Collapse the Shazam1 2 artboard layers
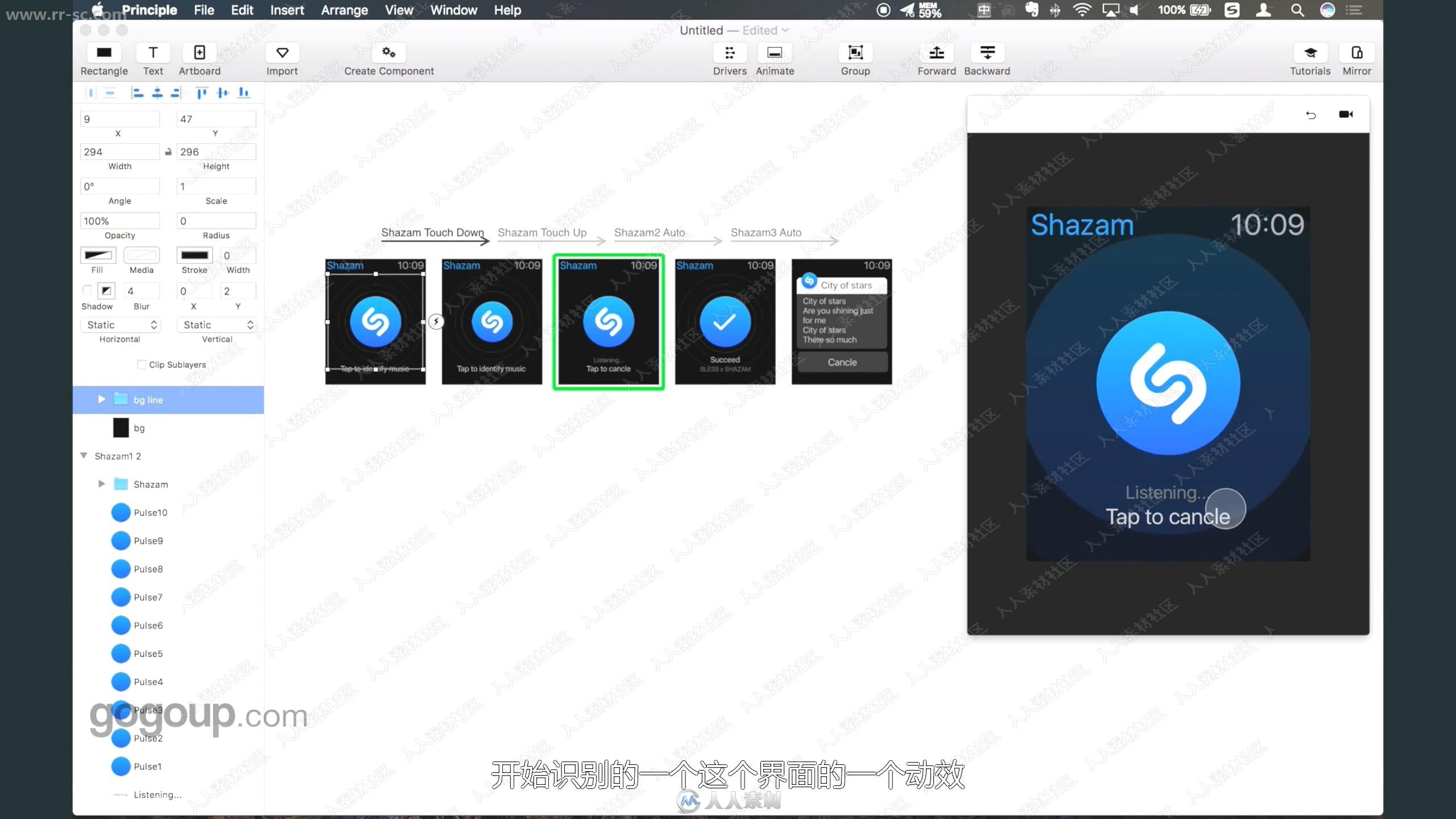The width and height of the screenshot is (1456, 819). (x=84, y=456)
